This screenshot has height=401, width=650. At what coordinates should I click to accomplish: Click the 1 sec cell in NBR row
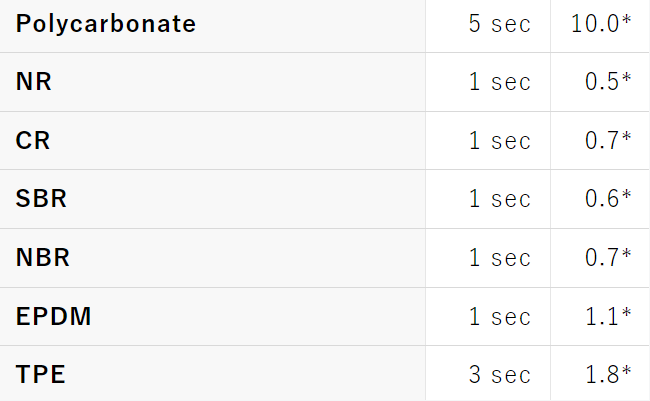pos(488,258)
